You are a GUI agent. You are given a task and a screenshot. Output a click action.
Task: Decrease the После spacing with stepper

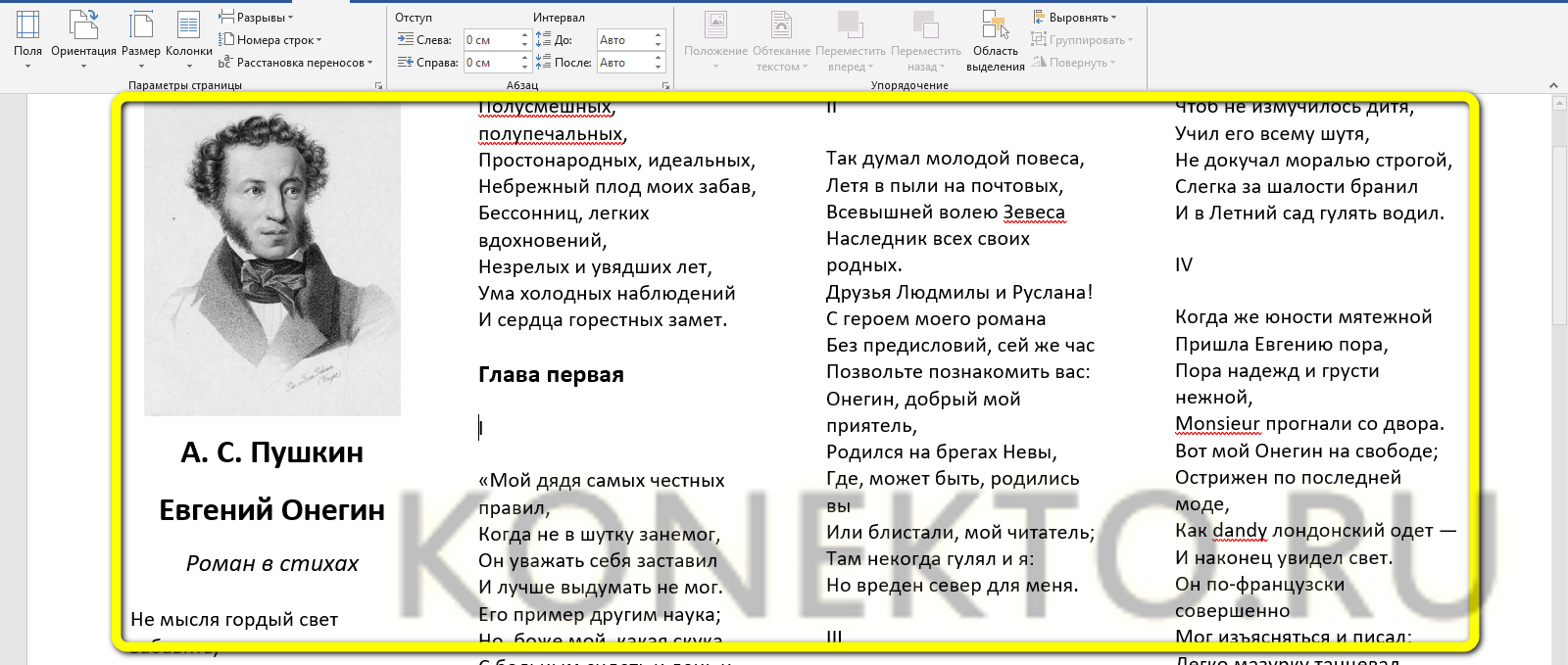tap(660, 68)
